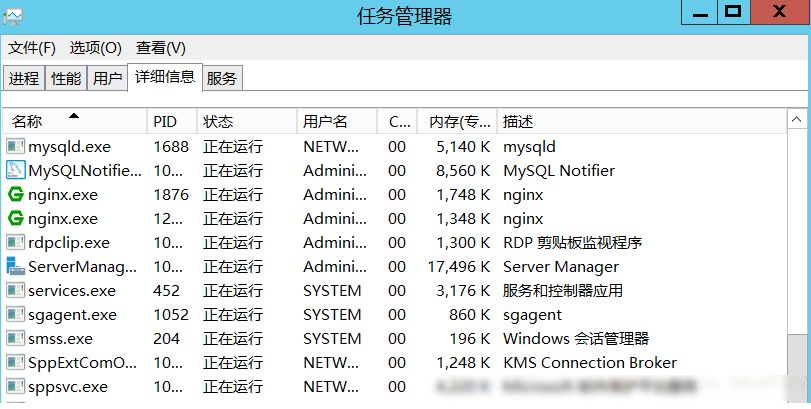Screen dimensions: 811x409
Task: Click memory value 196 K
Action: tap(470, 339)
